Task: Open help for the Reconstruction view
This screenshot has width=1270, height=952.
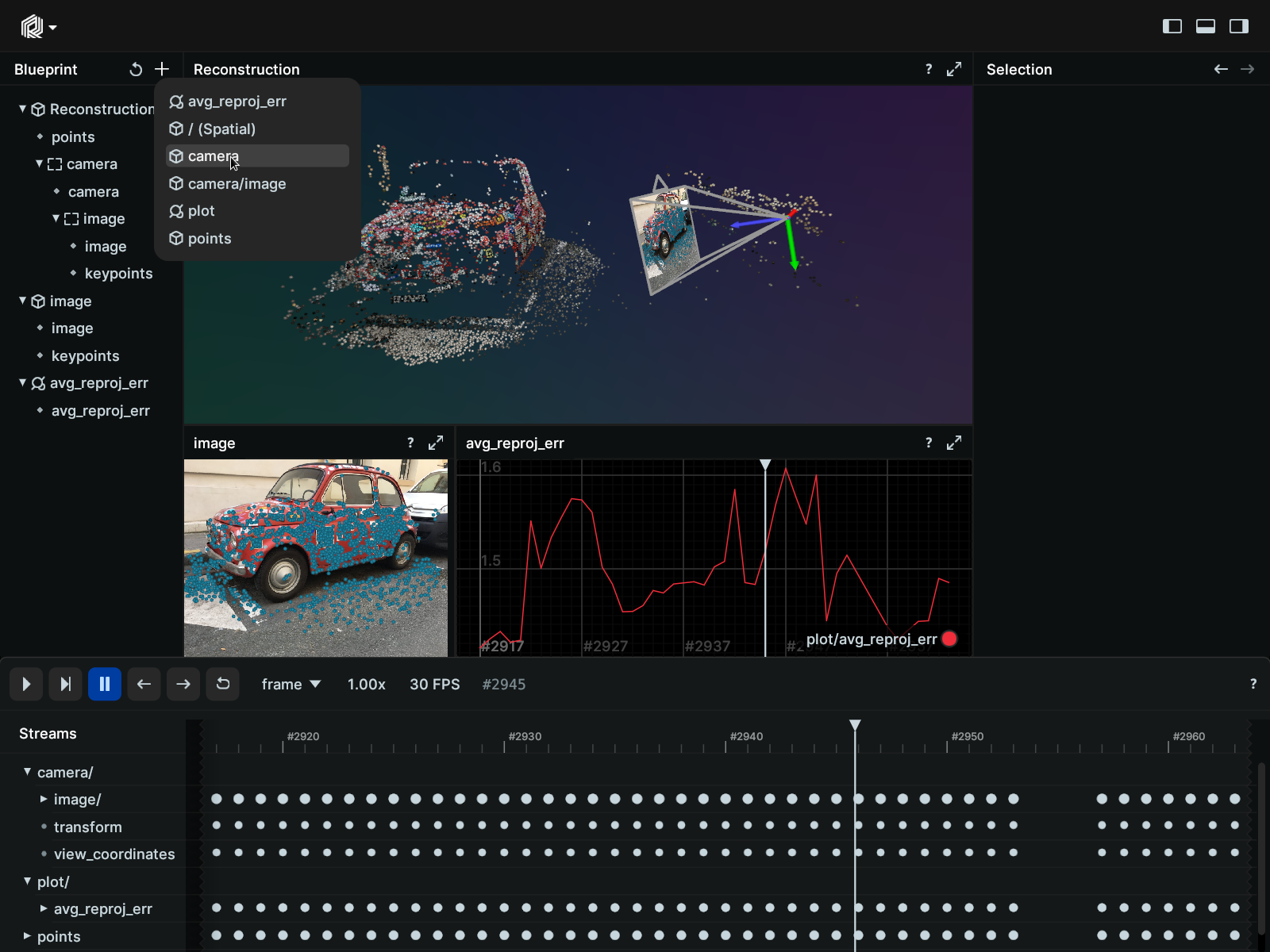Action: coord(928,69)
